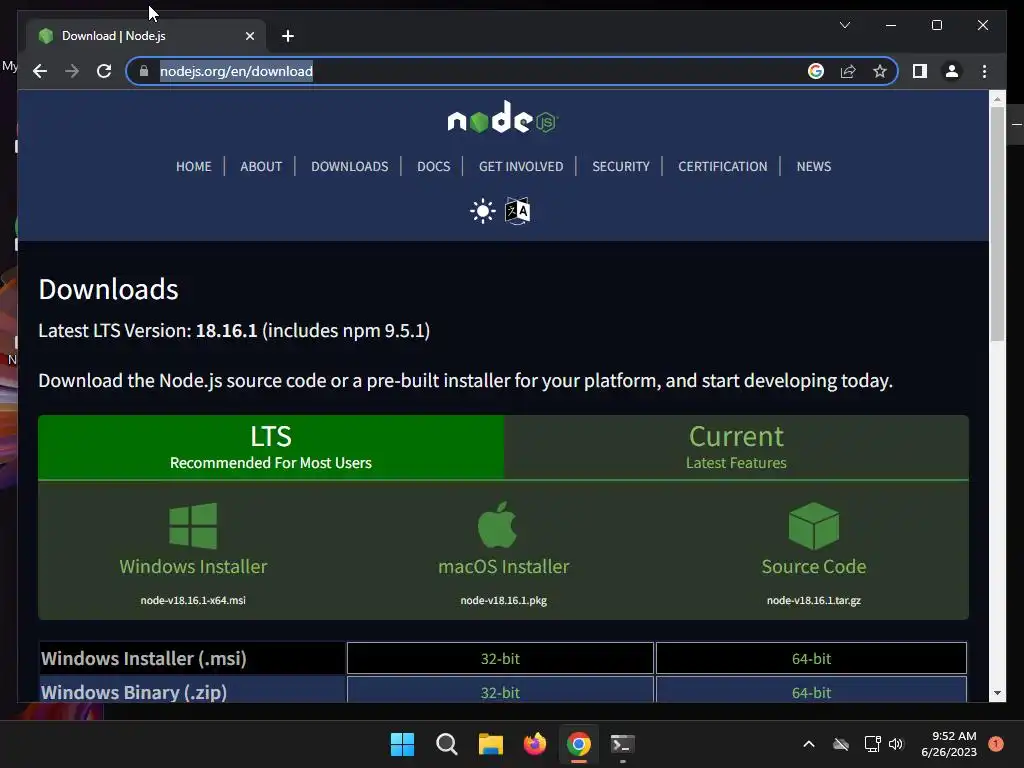The height and width of the screenshot is (768, 1024).
Task: Click the Apple logo macOS installer icon
Action: pos(498,524)
